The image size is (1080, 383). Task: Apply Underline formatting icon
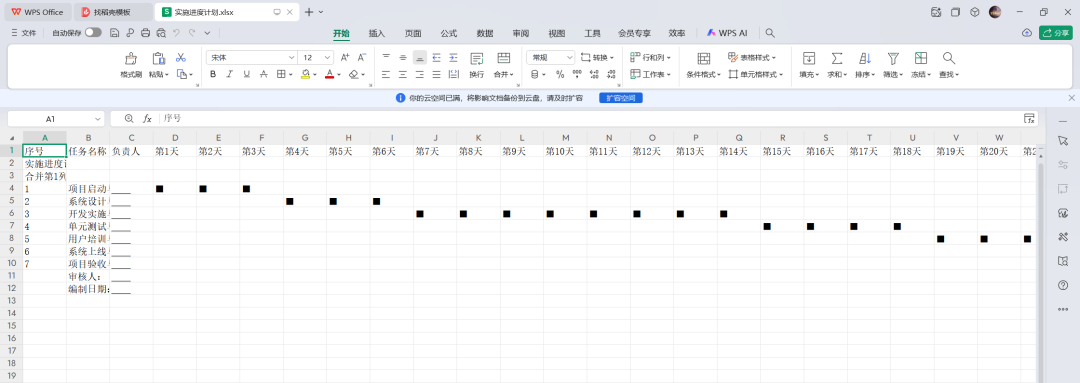click(x=247, y=74)
